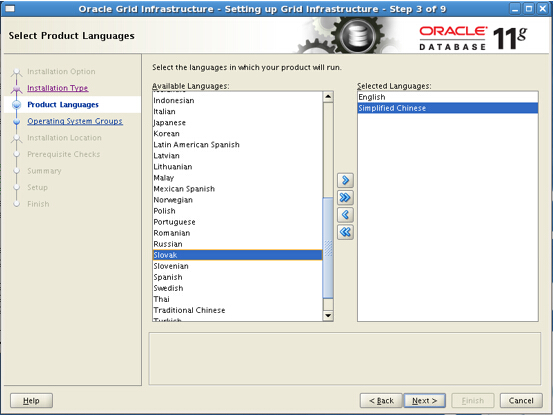Cancel the Grid Infrastructure installation

coord(521,401)
